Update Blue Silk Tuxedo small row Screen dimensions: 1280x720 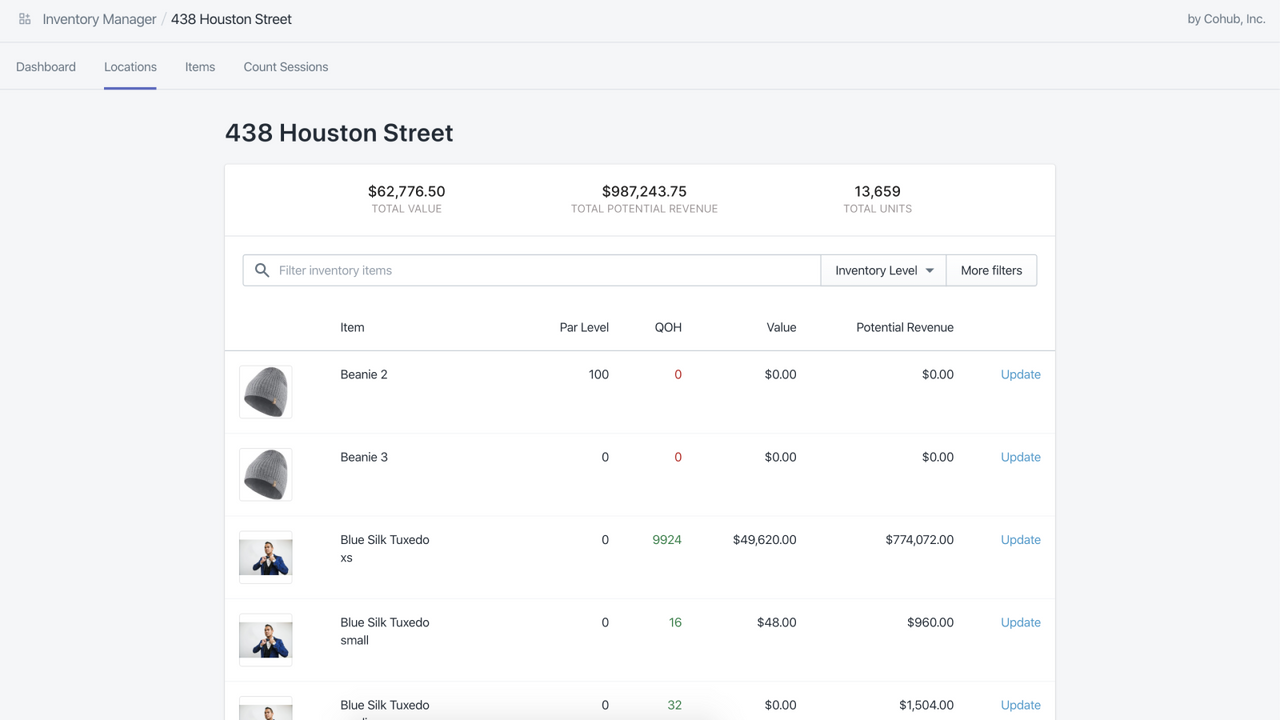click(x=1020, y=622)
